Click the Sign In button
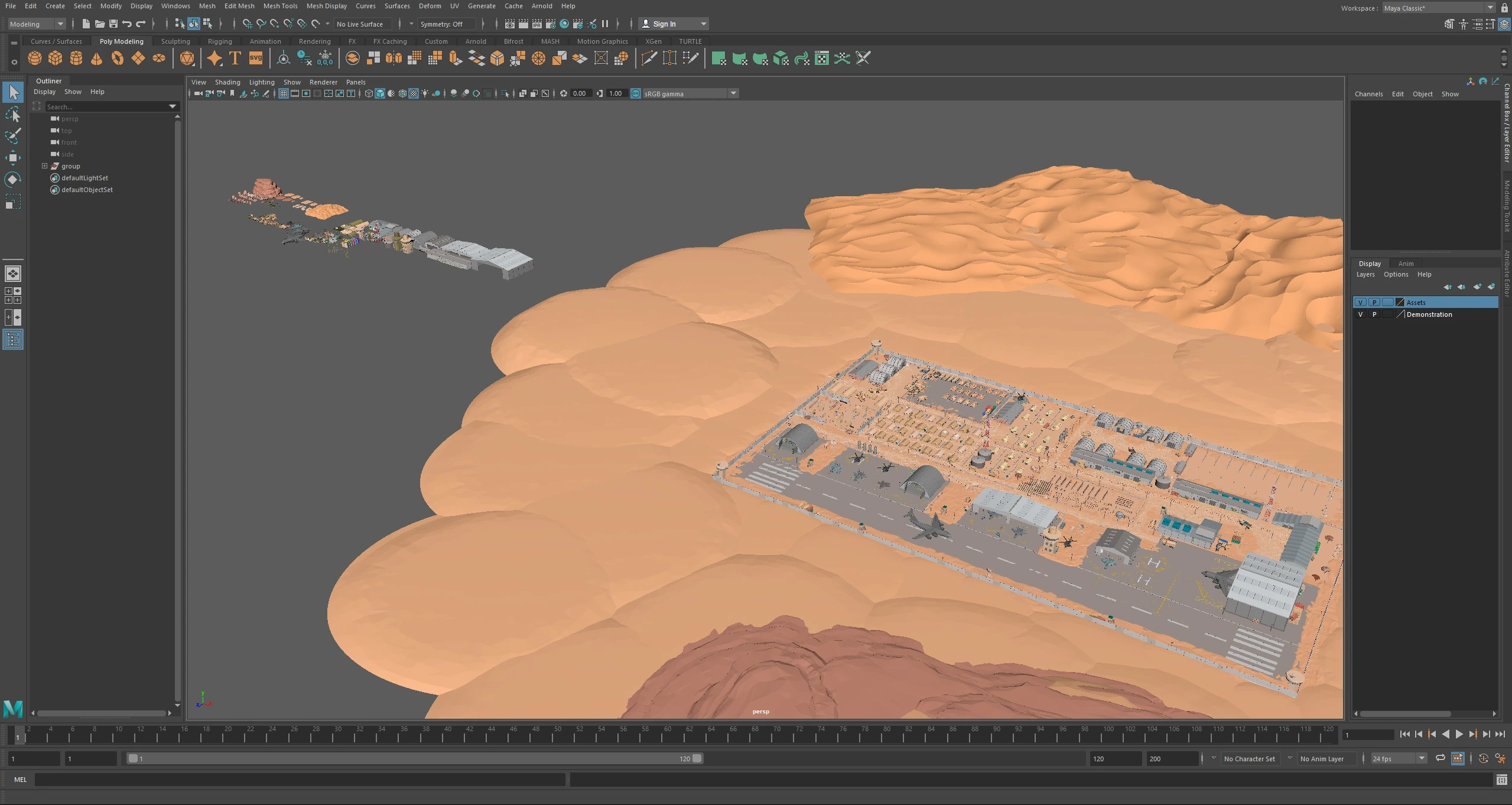 [664, 24]
